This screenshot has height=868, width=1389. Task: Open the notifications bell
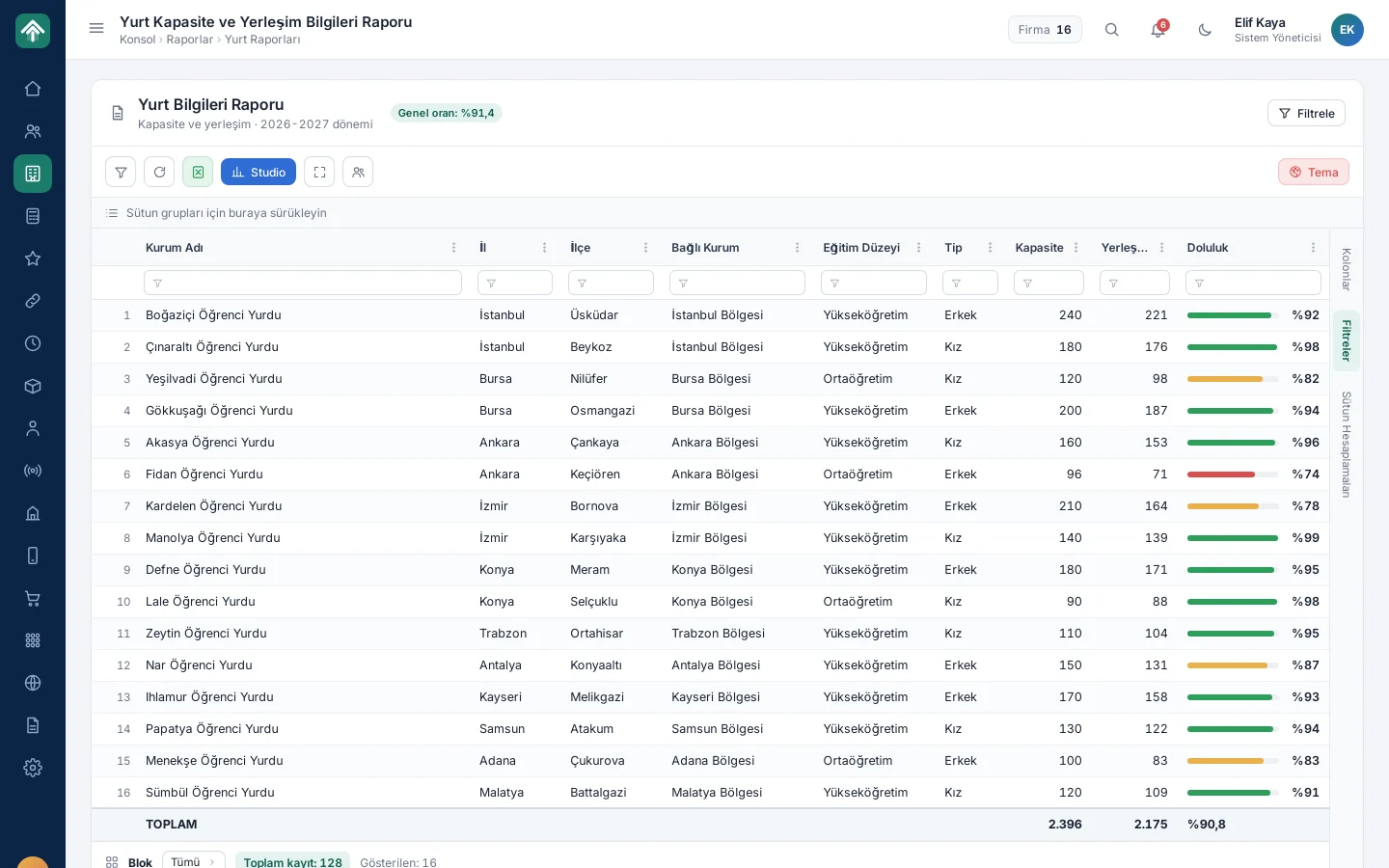[1158, 30]
